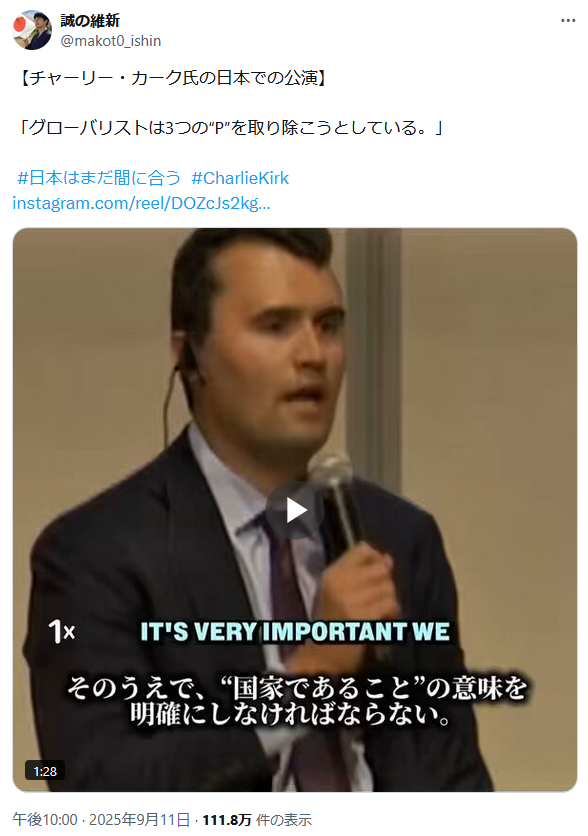
Task: Click the tweet headline 【チャーリー・カーク氏の日本での公演】
Action: point(173,78)
